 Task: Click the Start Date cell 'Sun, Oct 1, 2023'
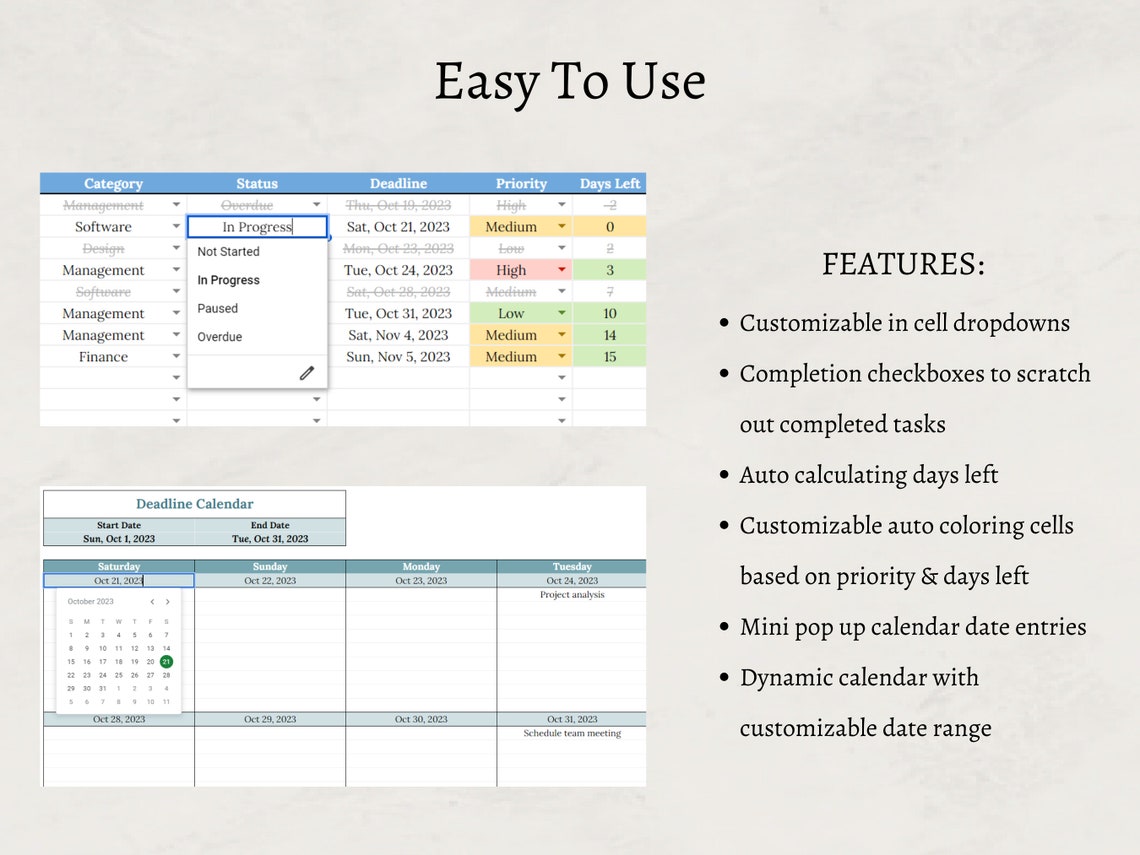(119, 537)
